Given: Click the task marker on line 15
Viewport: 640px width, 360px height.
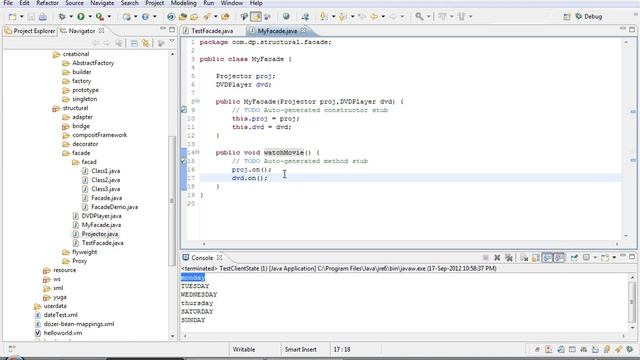Looking at the screenshot, I should [x=184, y=161].
